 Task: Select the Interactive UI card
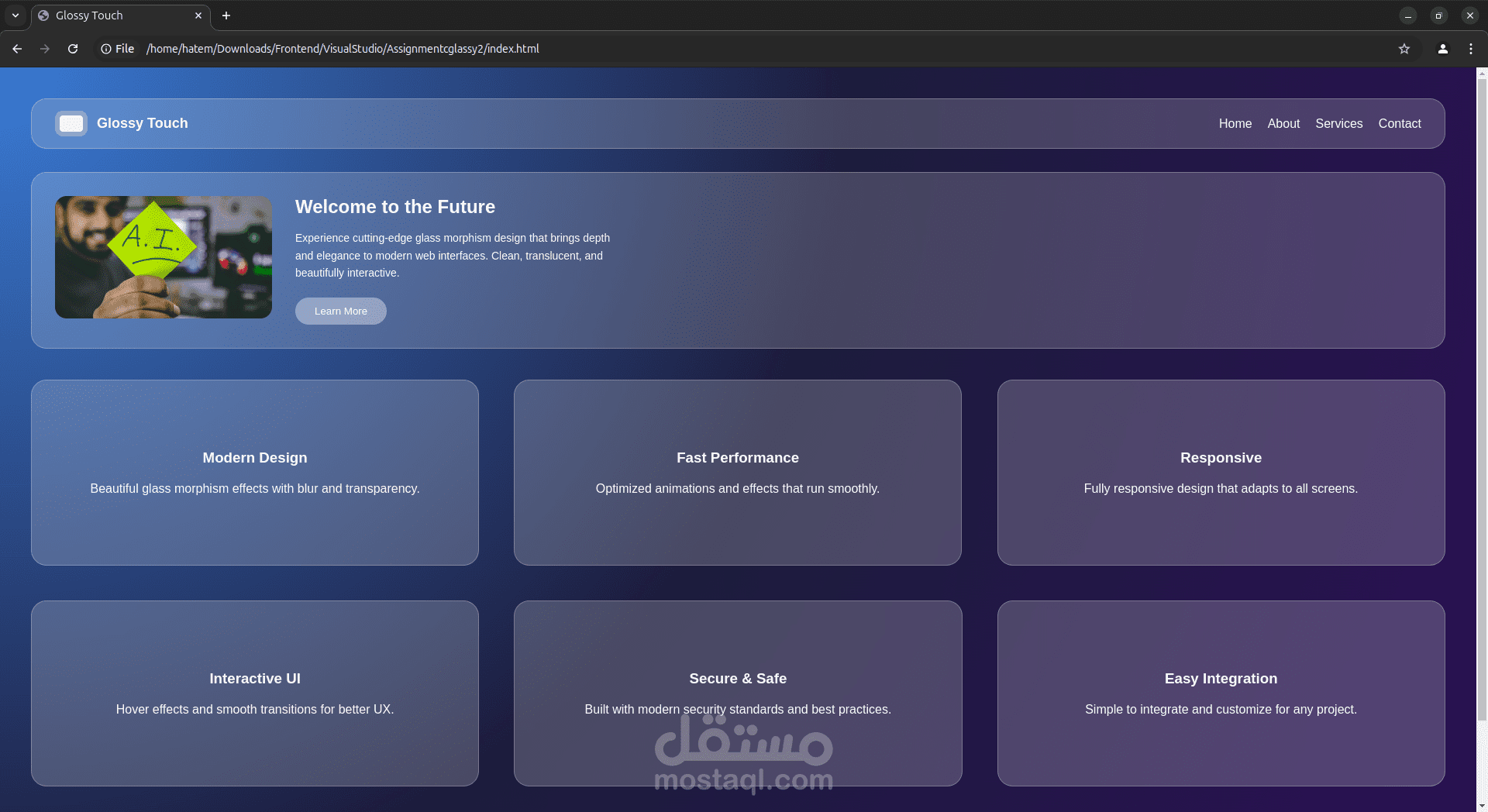pos(255,693)
